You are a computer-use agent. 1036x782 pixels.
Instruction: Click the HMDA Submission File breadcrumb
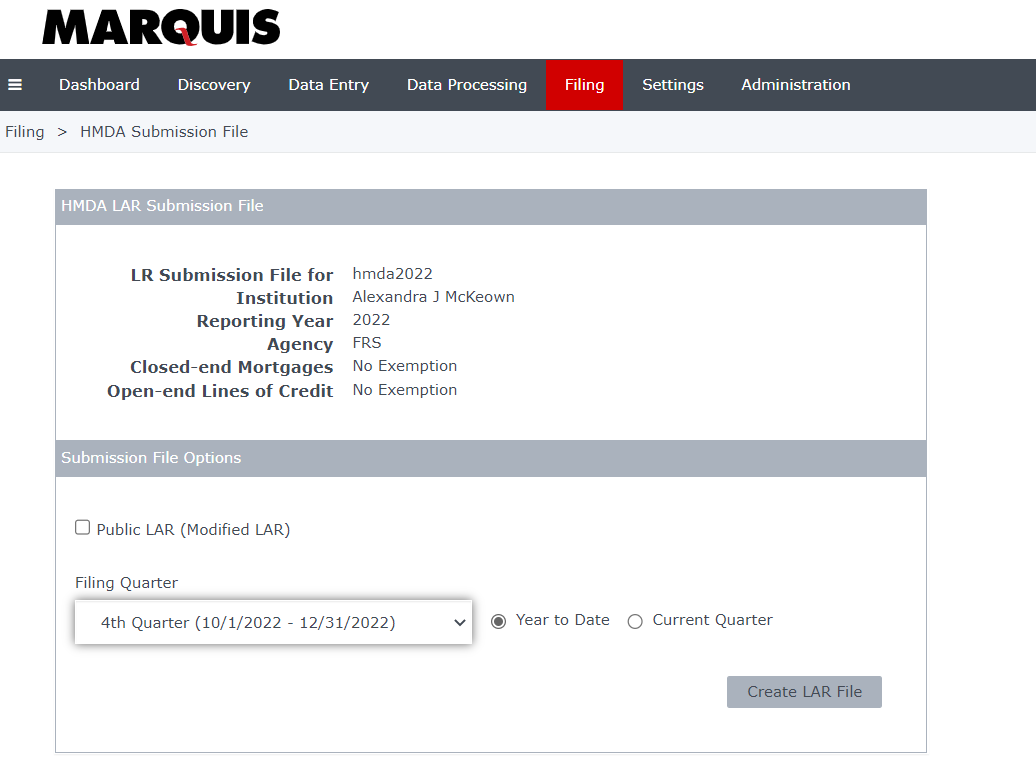coord(163,131)
